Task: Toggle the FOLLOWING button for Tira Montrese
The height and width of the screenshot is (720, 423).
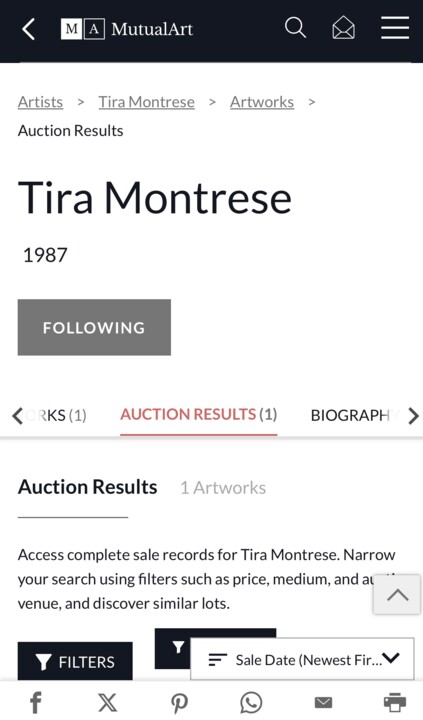Action: tap(94, 327)
